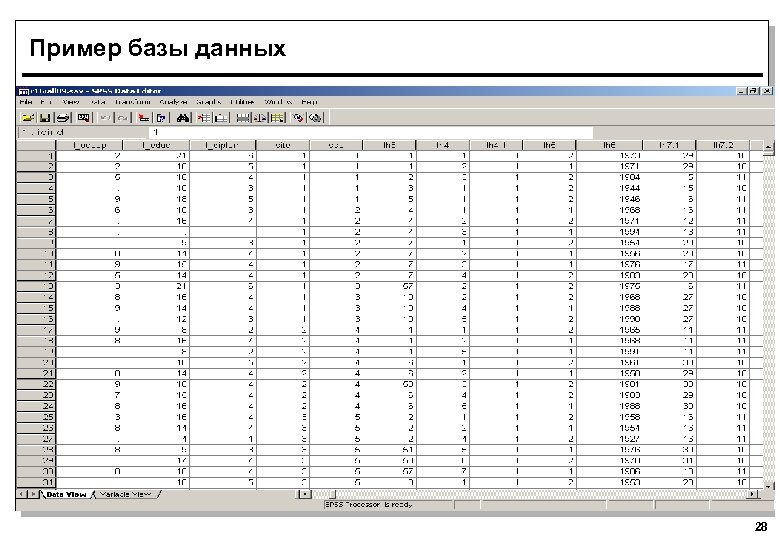Viewport: 780px width, 540px height.
Task: Click the Undo toolbar icon
Action: pos(105,118)
